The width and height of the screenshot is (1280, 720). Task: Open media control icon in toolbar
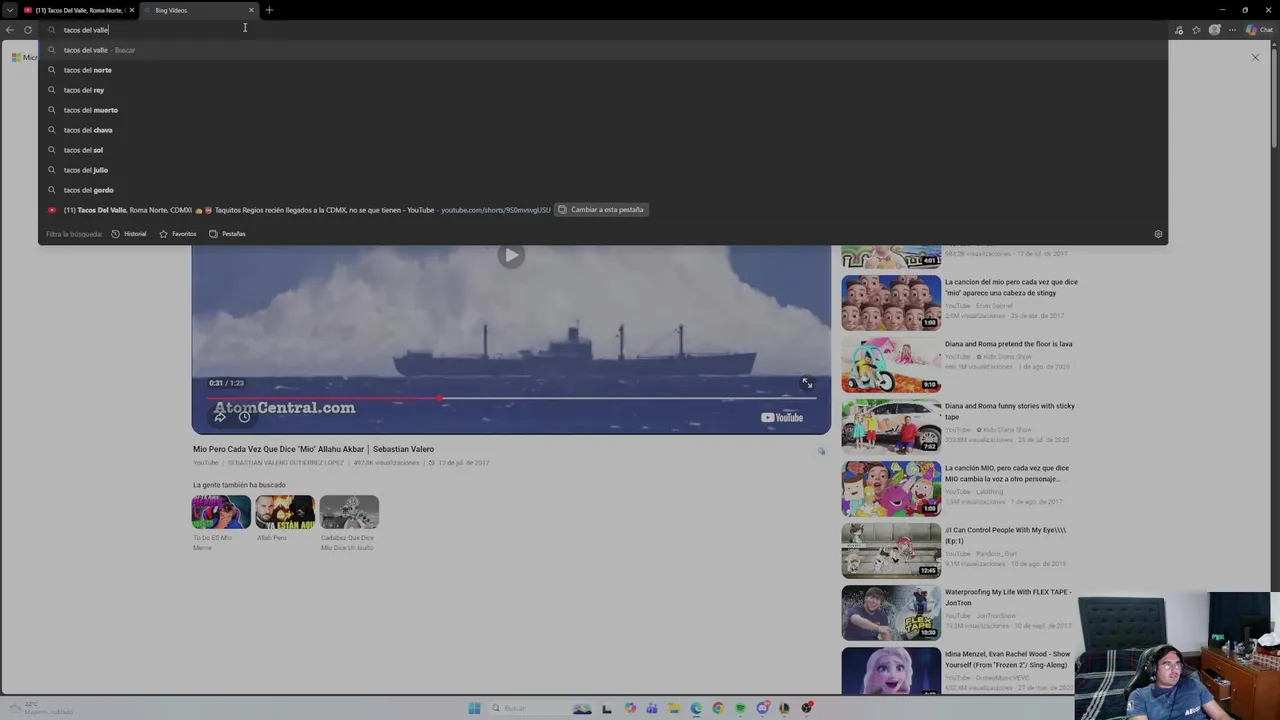point(1179,30)
